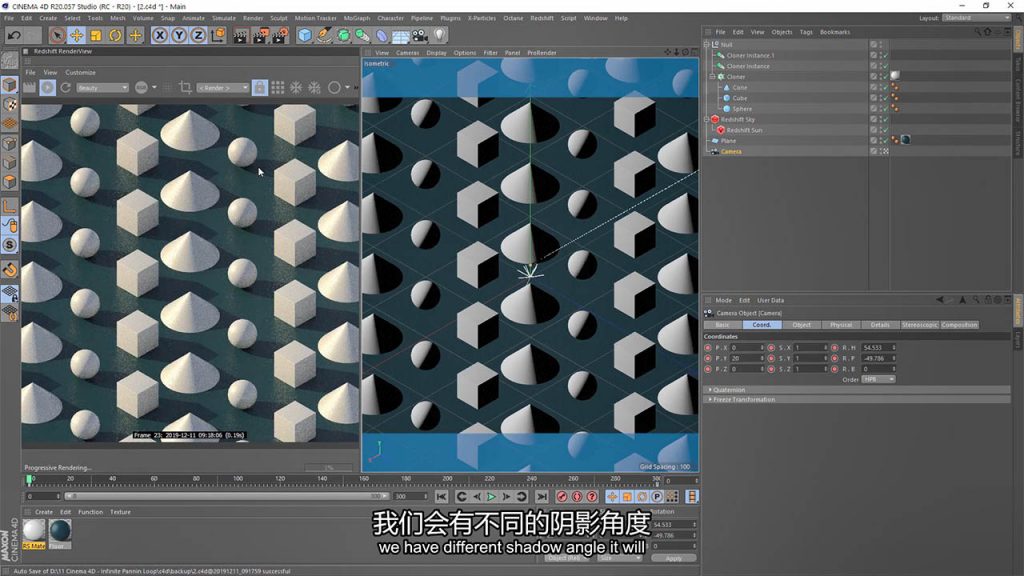This screenshot has height=576, width=1024.
Task: Open Customize menu in Redshift RenderView
Action: [80, 72]
